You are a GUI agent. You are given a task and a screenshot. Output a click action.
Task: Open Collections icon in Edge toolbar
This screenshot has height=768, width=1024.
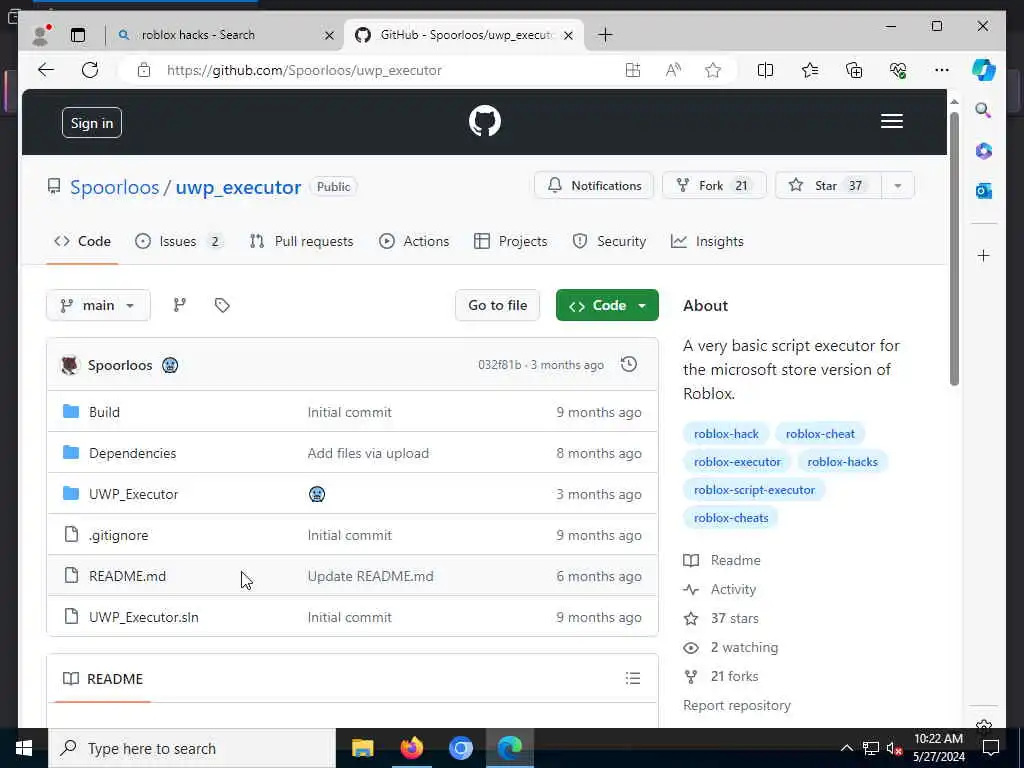tap(854, 70)
